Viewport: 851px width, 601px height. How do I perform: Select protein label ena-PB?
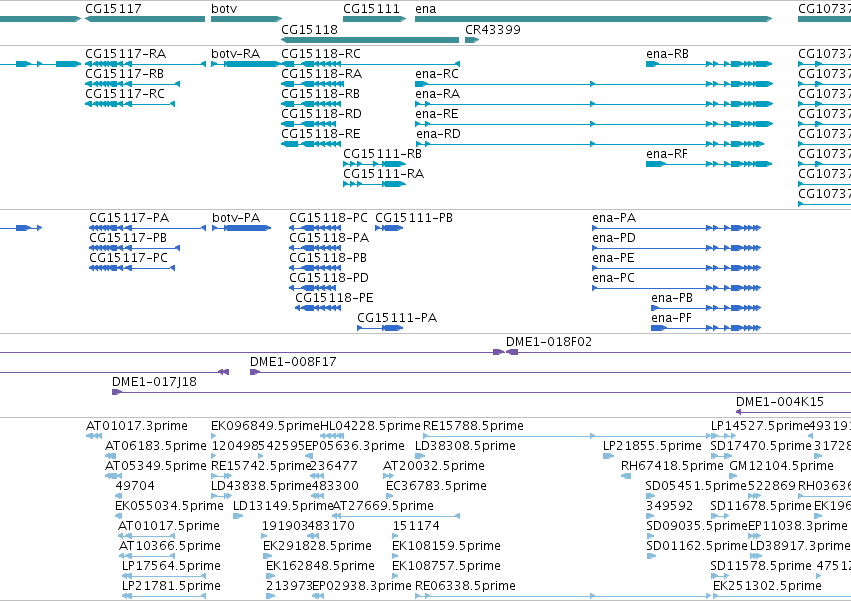point(672,299)
